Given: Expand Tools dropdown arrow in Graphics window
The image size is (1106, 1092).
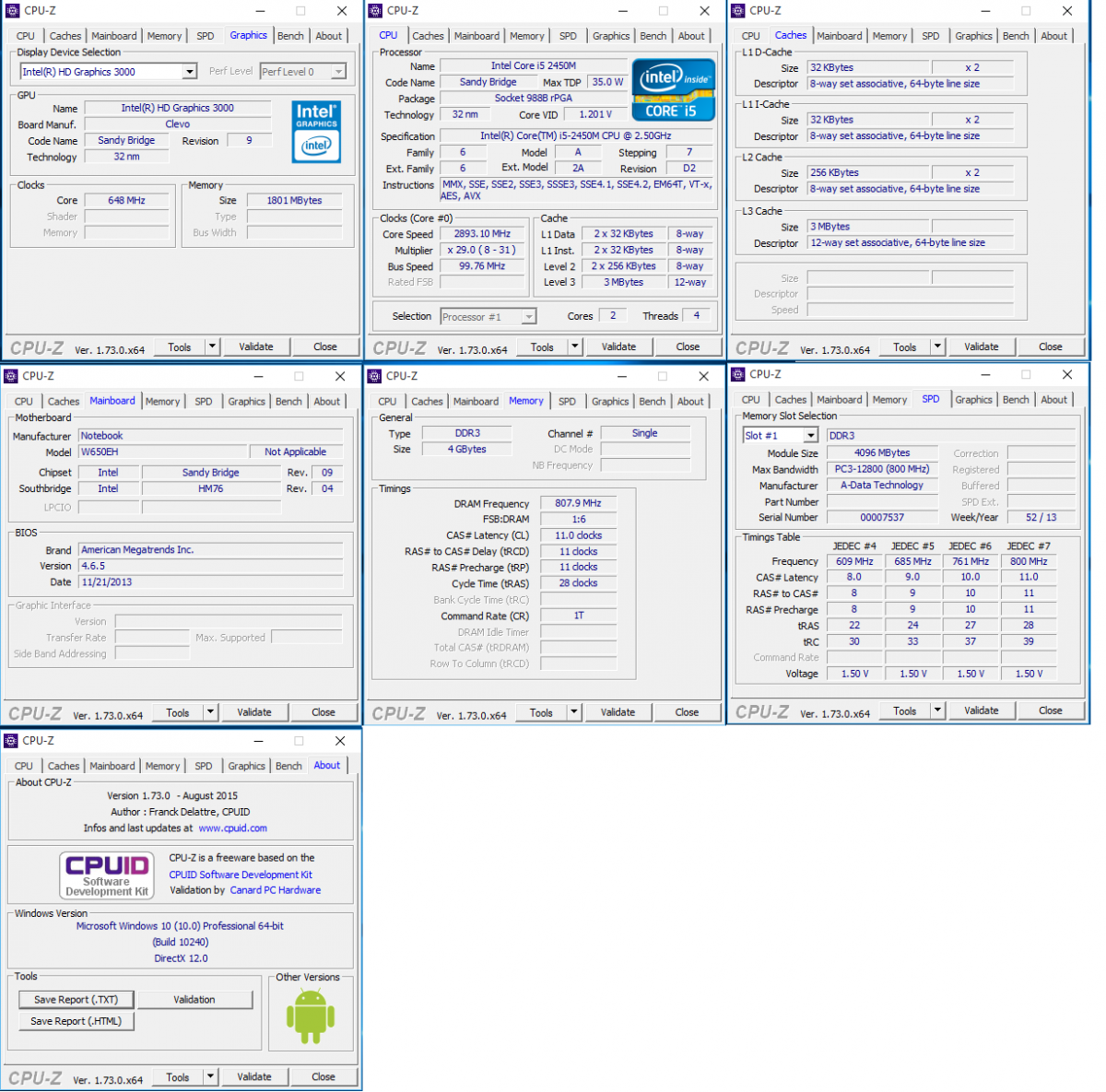Looking at the screenshot, I should 212,347.
